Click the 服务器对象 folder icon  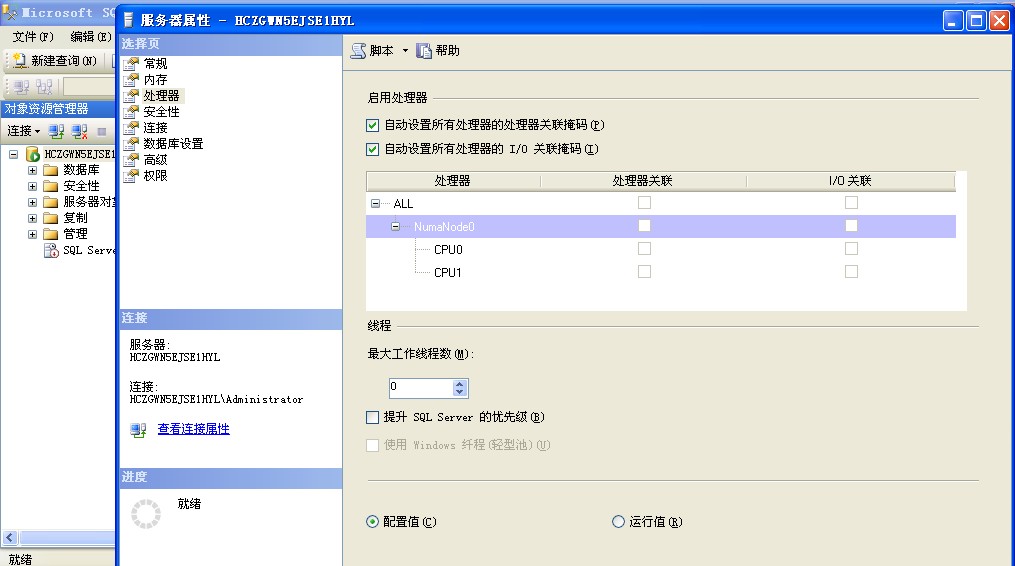tap(50, 202)
